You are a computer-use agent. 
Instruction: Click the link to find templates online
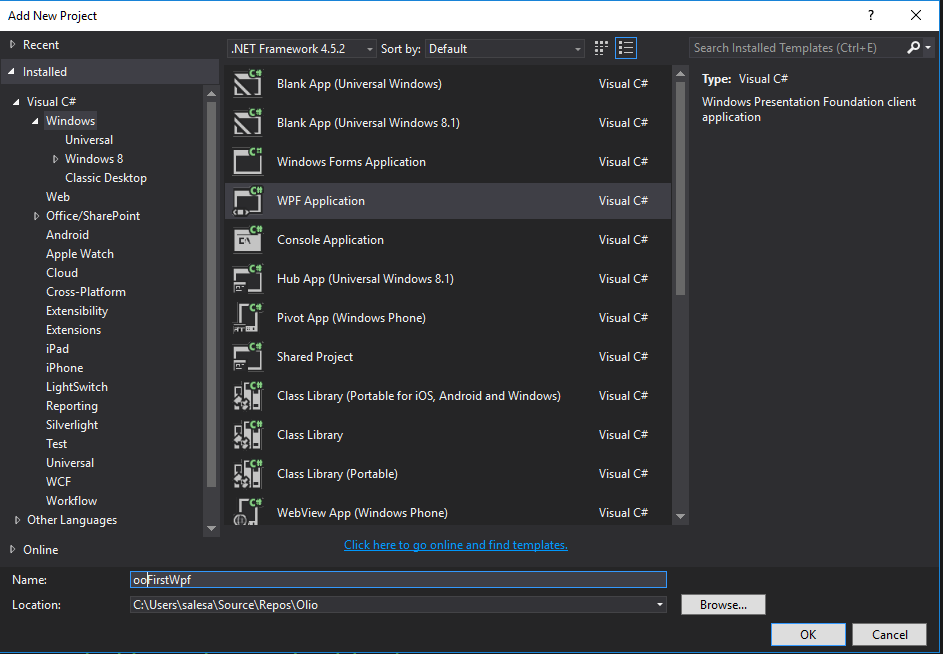[455, 545]
